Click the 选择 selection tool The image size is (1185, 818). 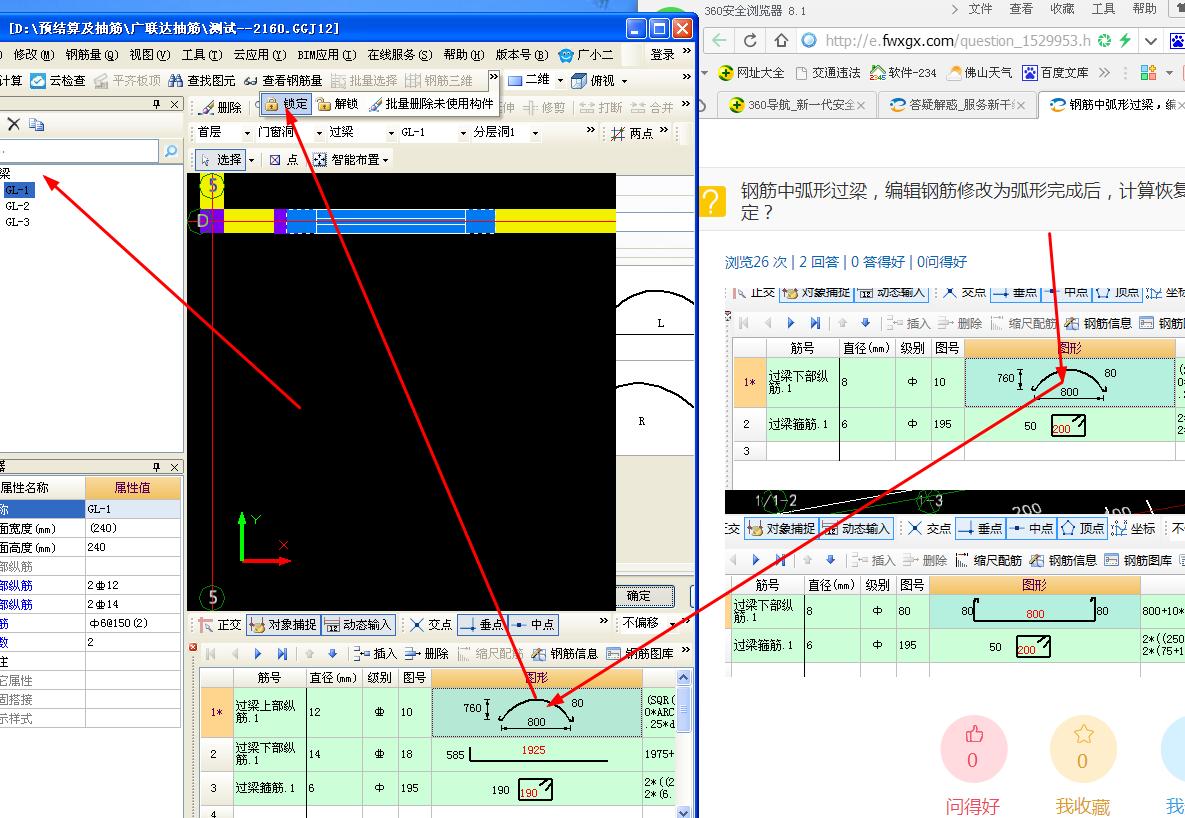click(x=221, y=160)
